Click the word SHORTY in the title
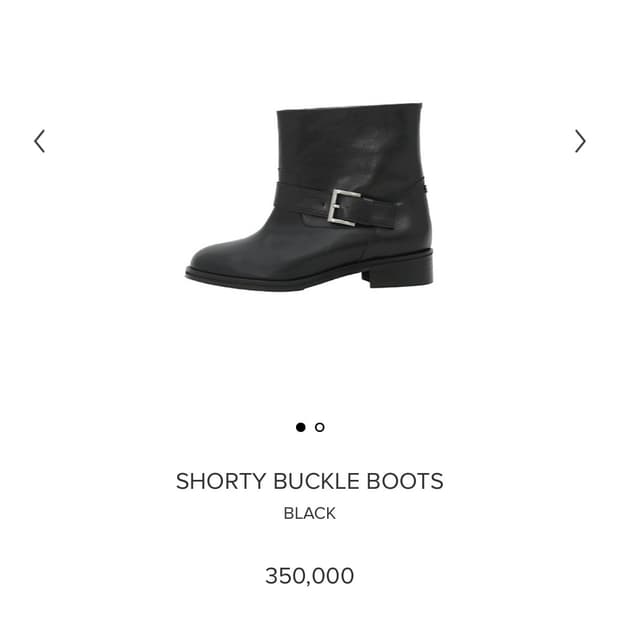This screenshot has width=620, height=620. point(221,481)
